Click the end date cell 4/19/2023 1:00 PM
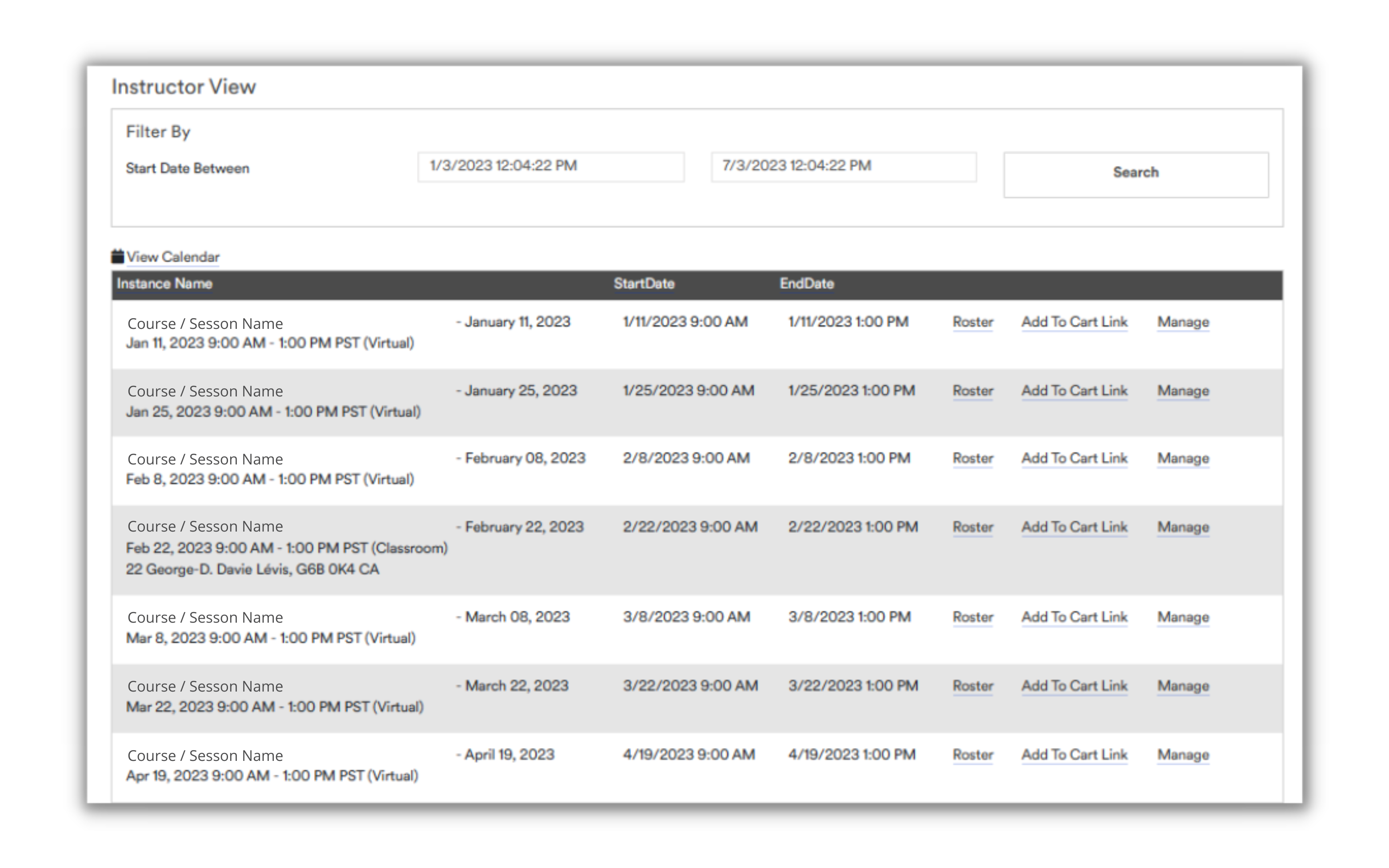Viewport: 1389px width, 868px height. (852, 755)
